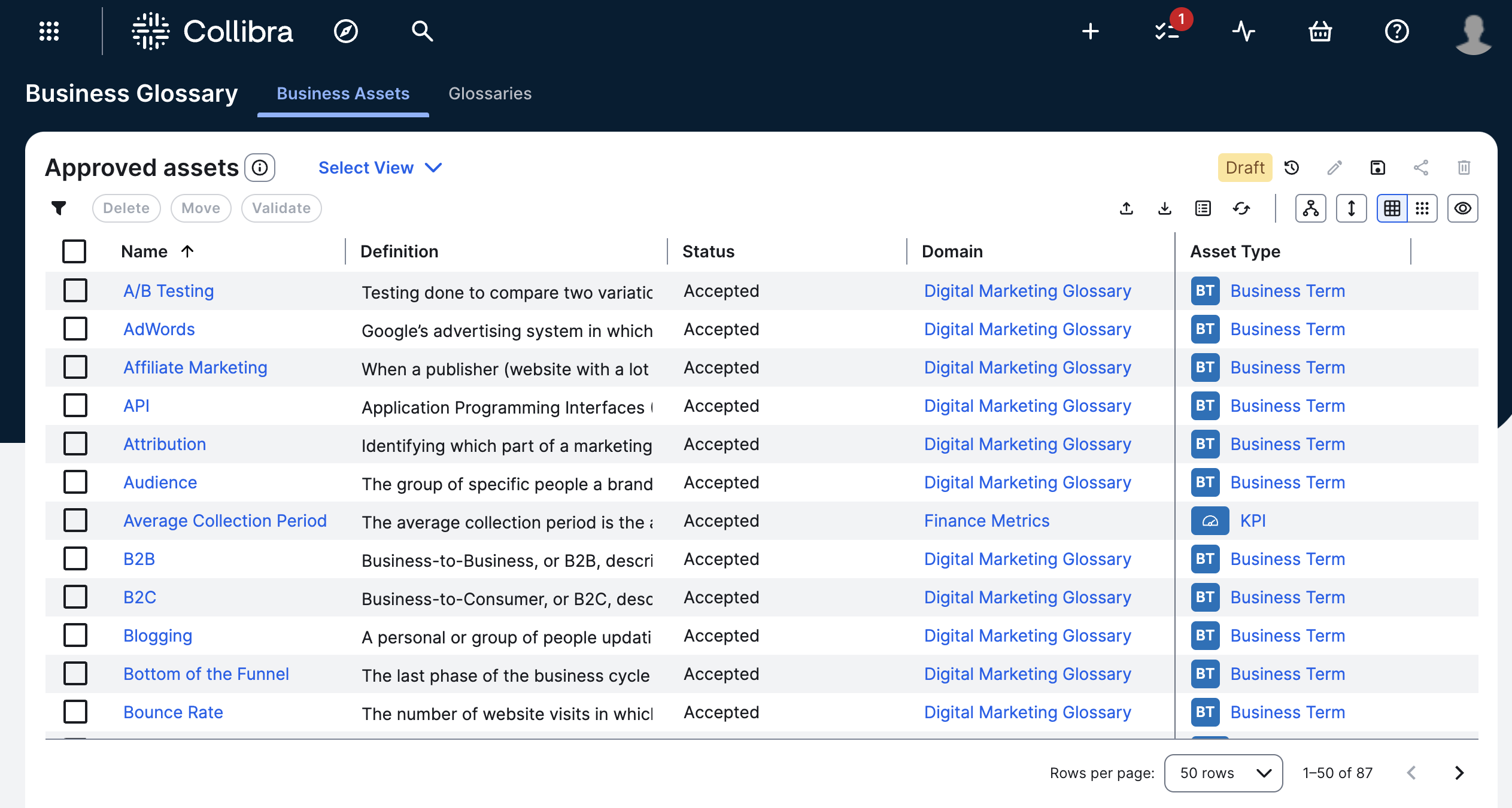Open the data basket icon
The height and width of the screenshot is (808, 1512).
(1320, 31)
